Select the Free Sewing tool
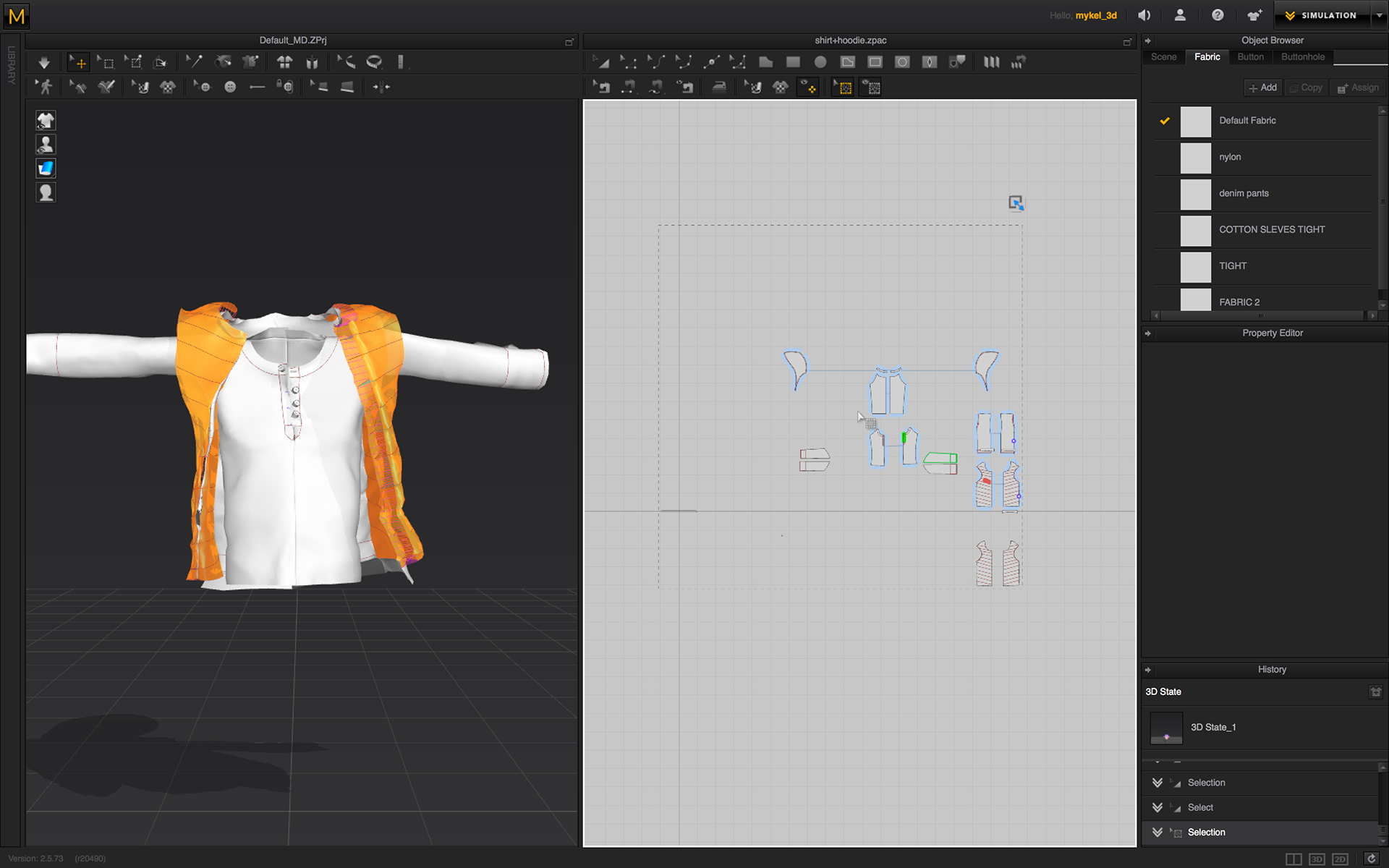Screen dimensions: 1389x868 tap(656, 88)
